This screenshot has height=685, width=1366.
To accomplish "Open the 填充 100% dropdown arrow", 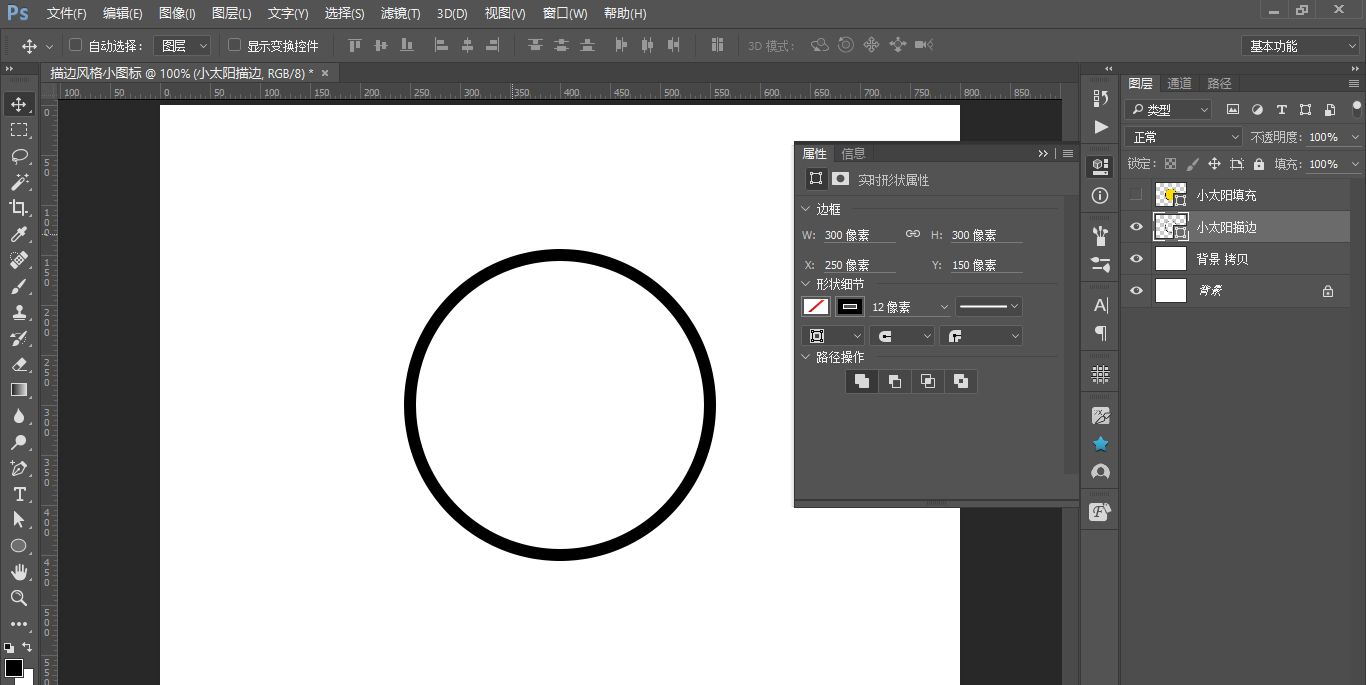I will (x=1355, y=164).
